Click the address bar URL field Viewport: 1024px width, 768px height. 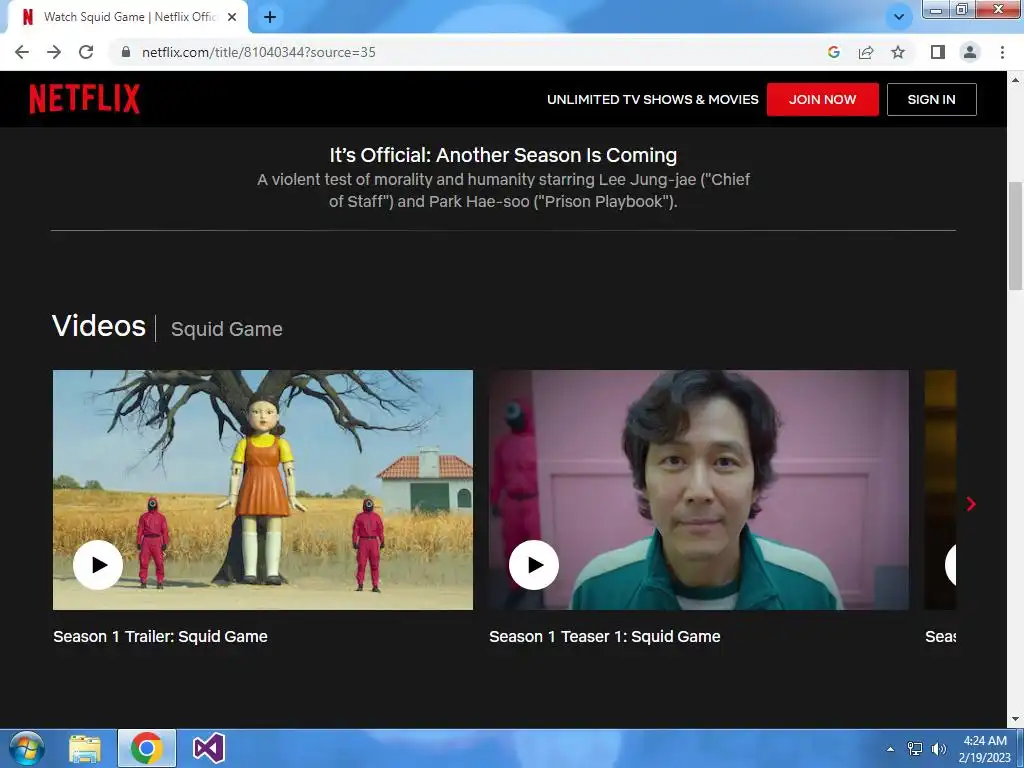(470, 52)
